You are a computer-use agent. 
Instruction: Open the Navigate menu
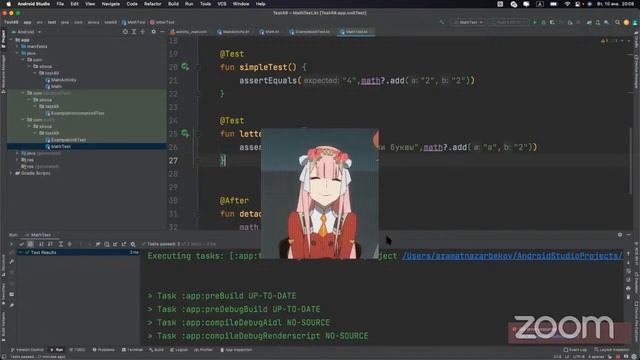click(x=111, y=4)
